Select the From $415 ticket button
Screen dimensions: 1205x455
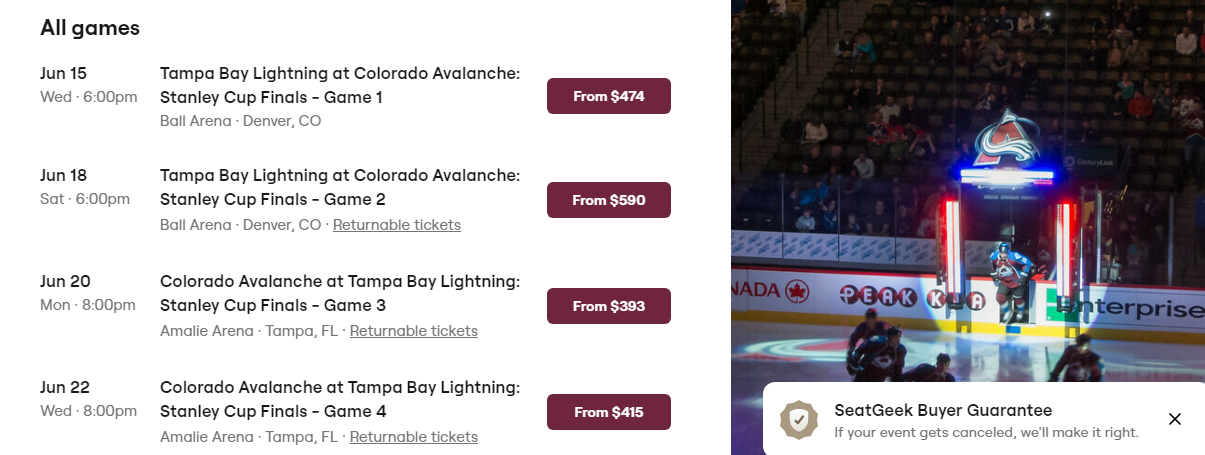tap(608, 412)
